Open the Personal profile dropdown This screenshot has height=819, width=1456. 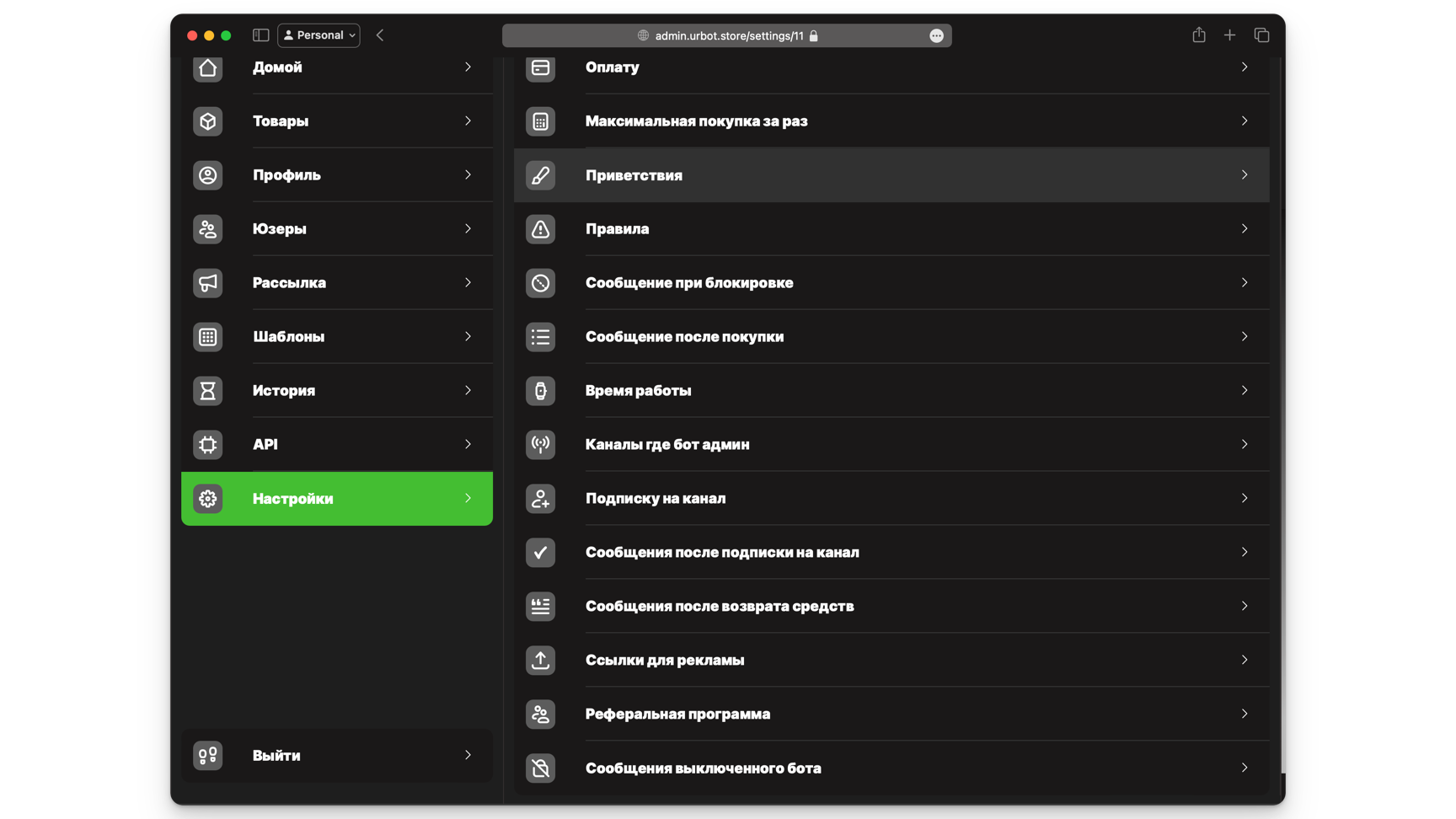point(318,35)
